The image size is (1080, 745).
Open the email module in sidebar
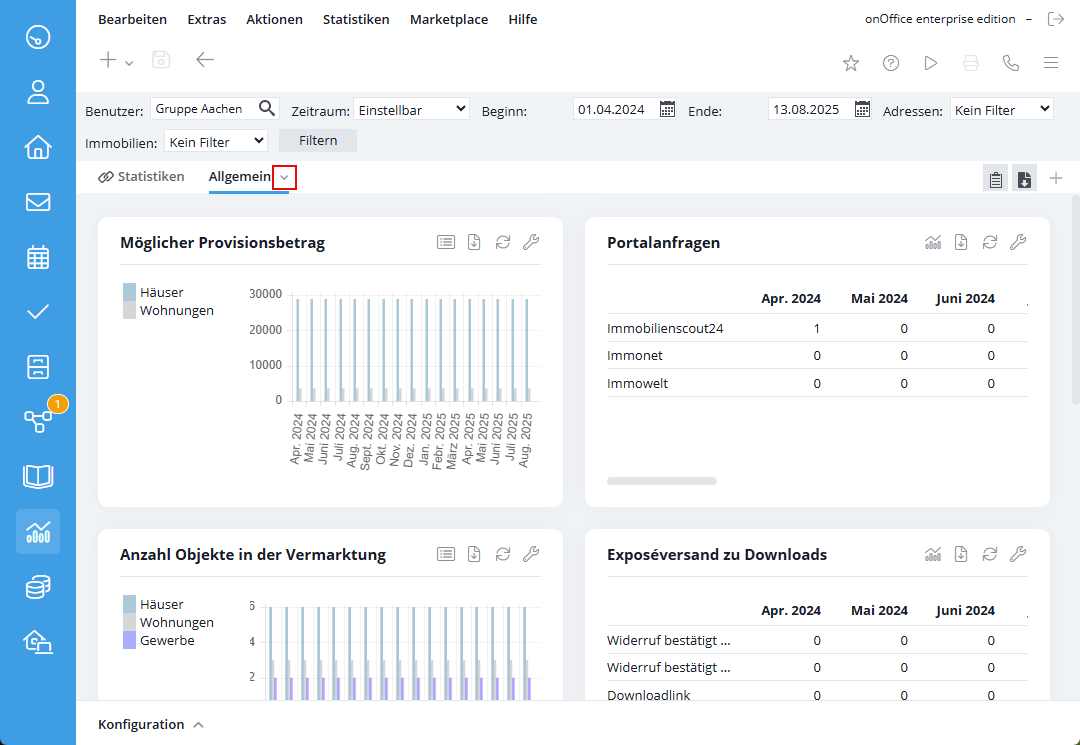(38, 202)
